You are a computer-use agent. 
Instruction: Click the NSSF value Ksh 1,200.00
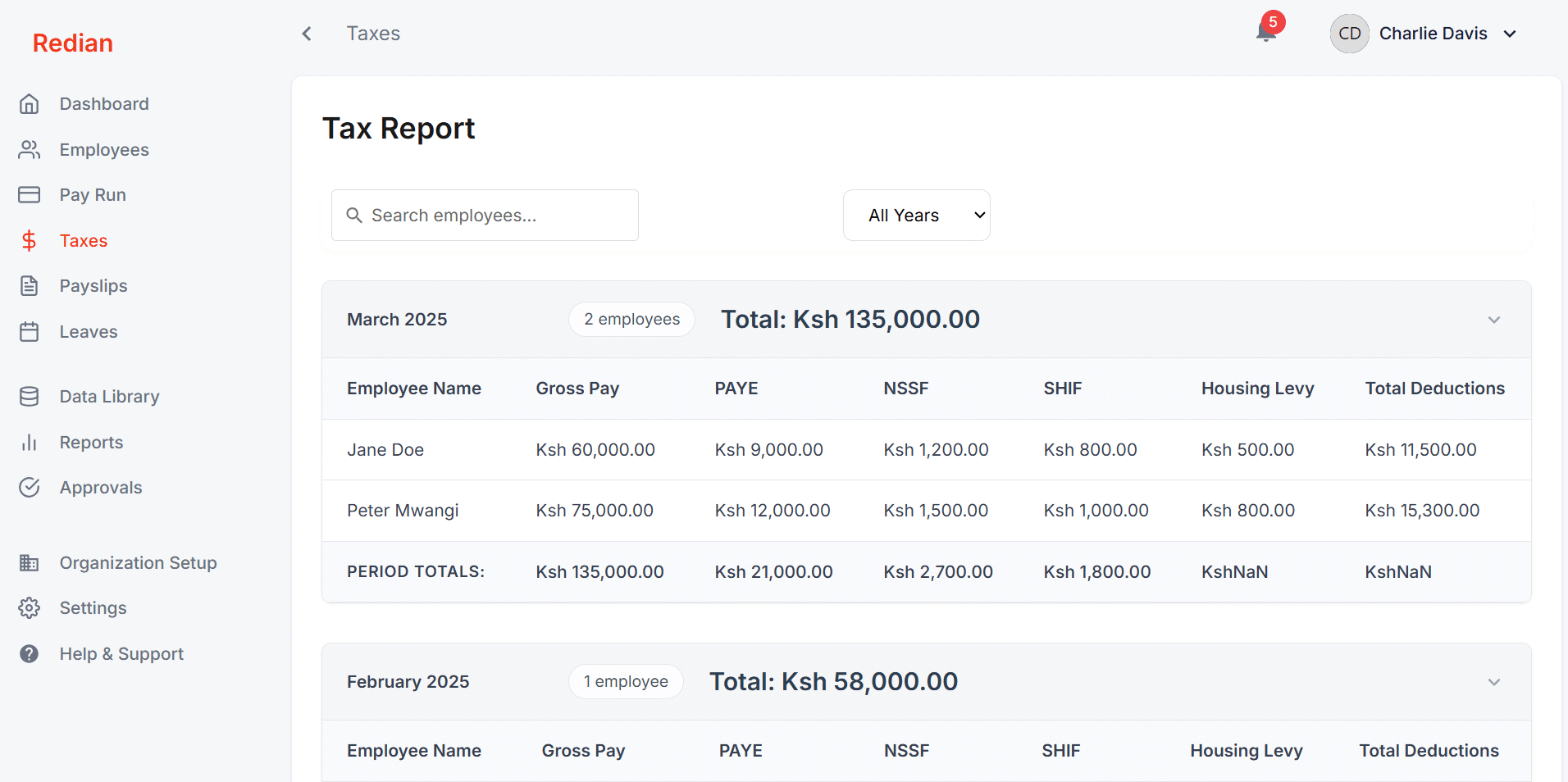[936, 450]
